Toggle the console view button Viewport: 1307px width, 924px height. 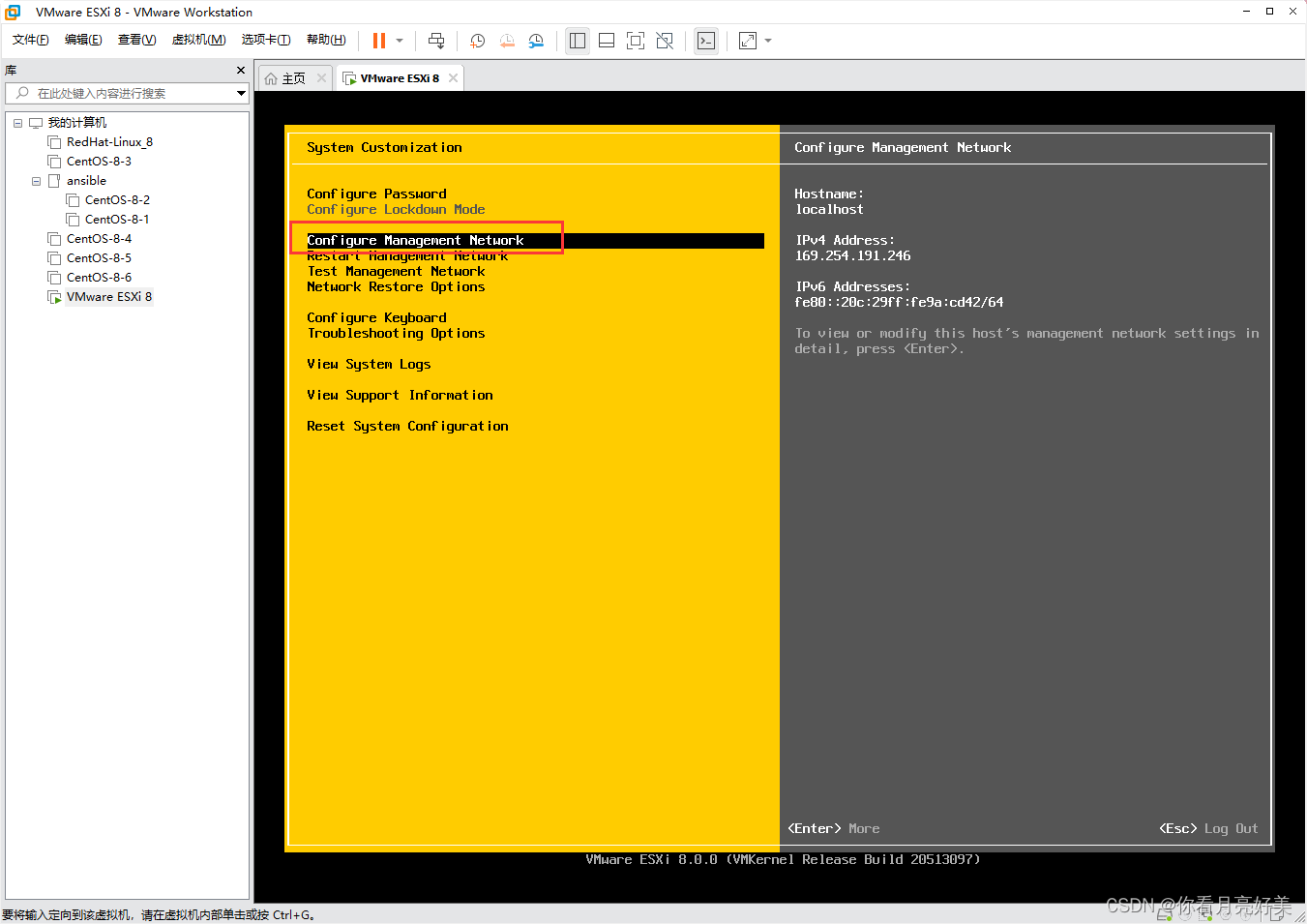[706, 41]
